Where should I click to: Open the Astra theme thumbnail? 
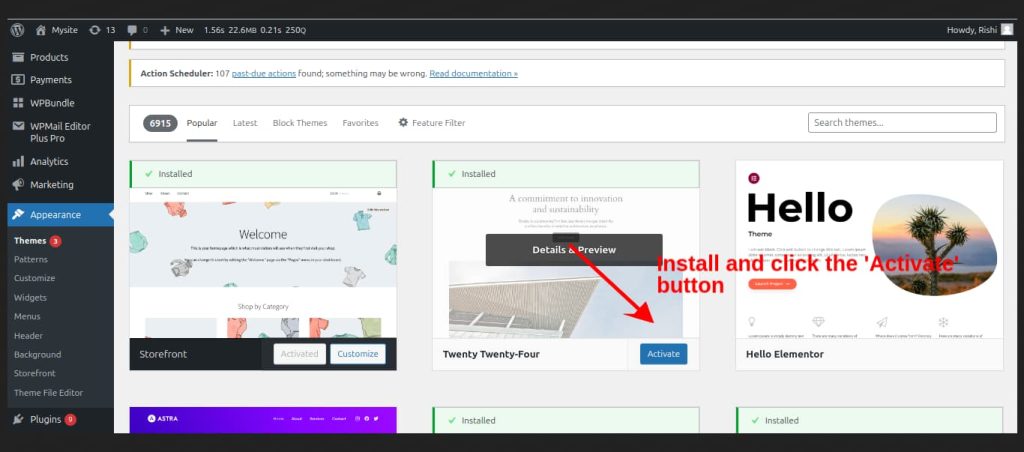click(263, 420)
